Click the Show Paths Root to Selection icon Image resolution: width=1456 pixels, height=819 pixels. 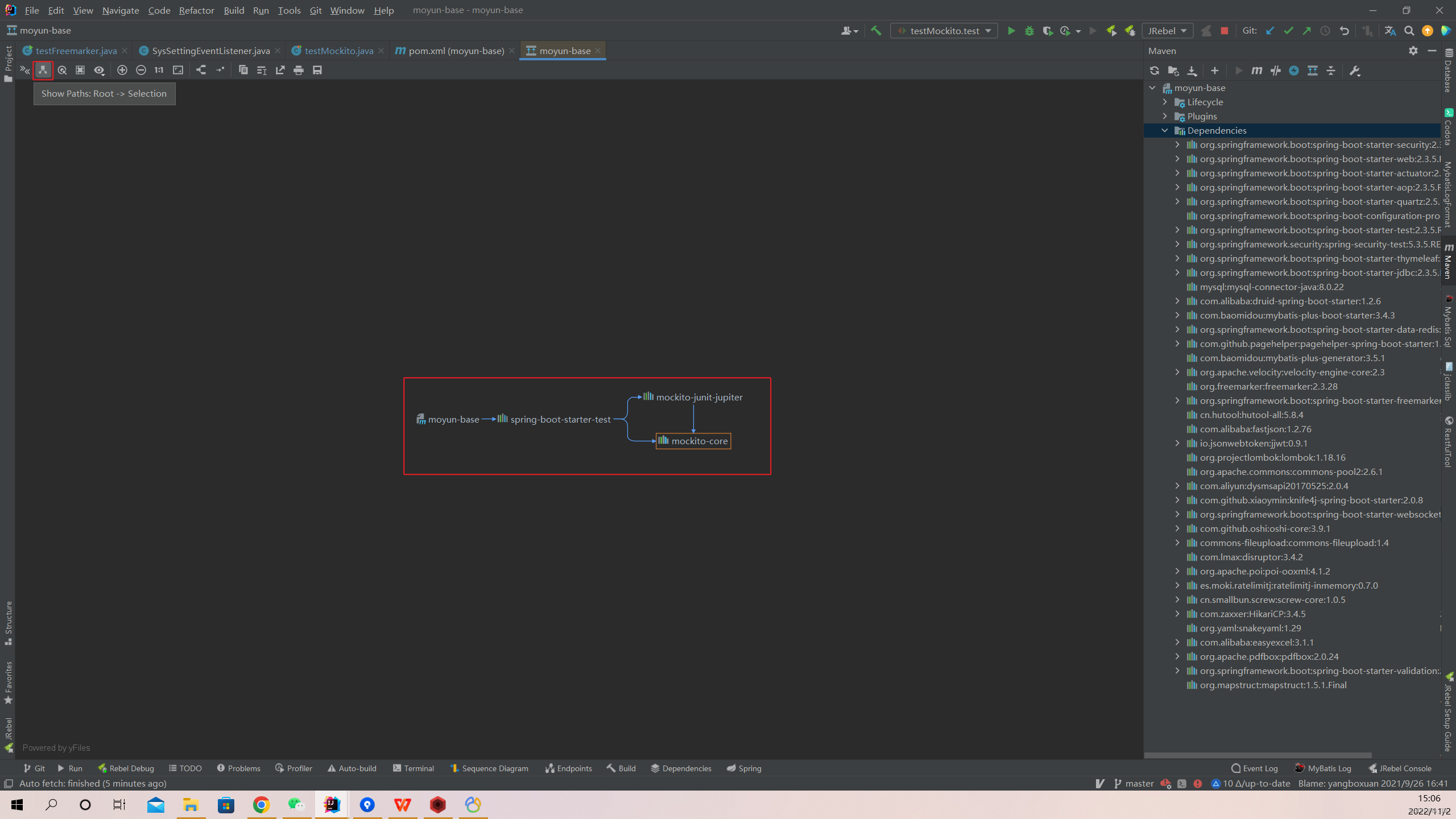pyautogui.click(x=43, y=70)
